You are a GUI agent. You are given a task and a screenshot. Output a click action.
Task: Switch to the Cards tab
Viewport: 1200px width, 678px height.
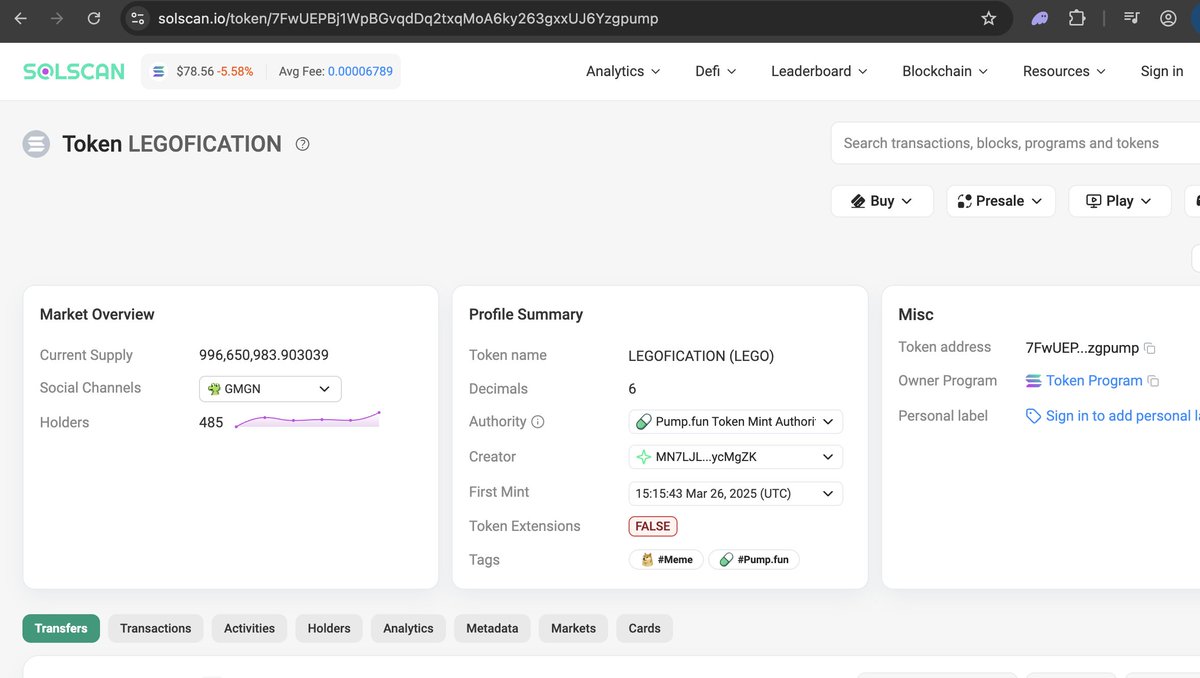pyautogui.click(x=644, y=628)
